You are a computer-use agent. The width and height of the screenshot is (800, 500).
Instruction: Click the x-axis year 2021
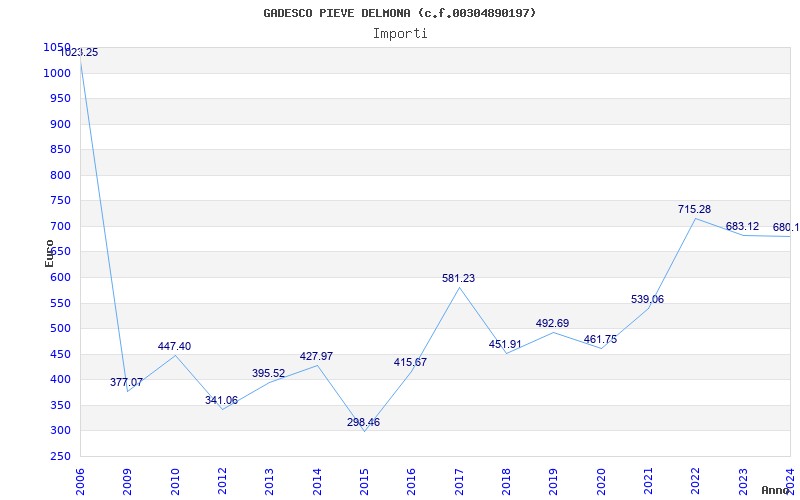648,481
